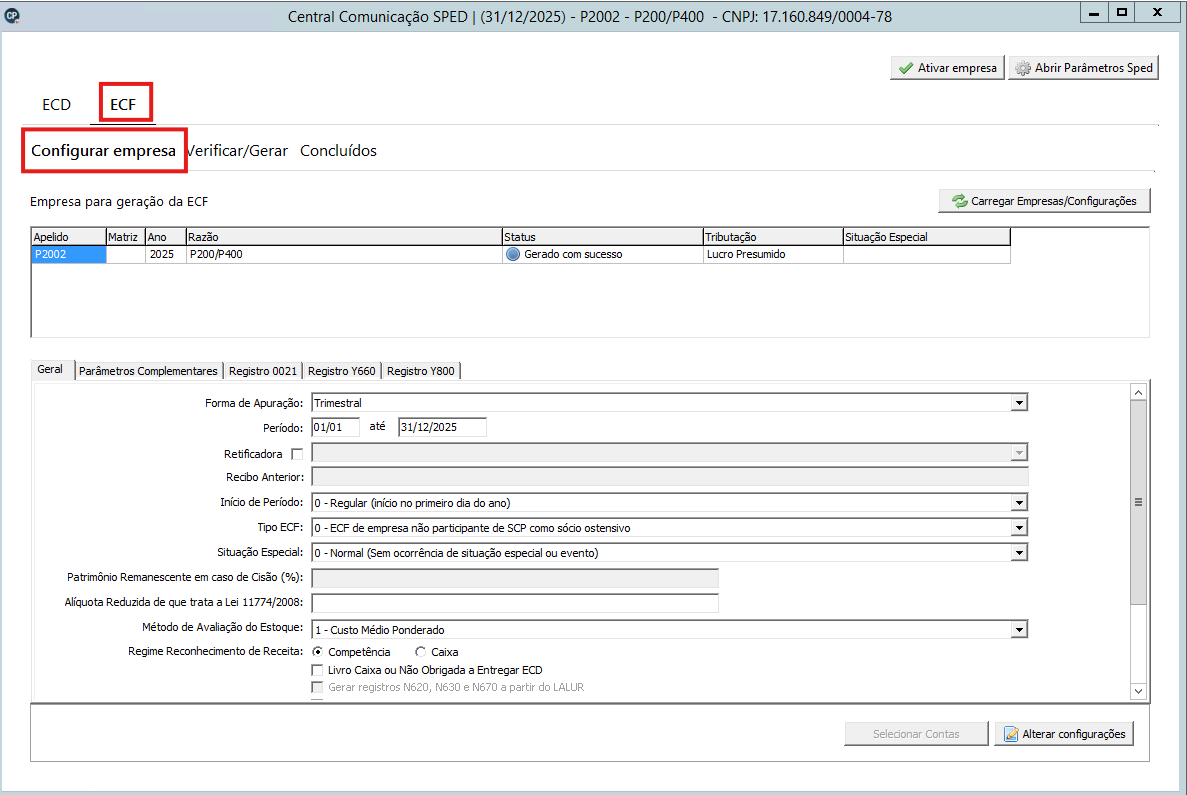
Task: Click the scrollbar up arrow in settings panel
Action: coord(1138,392)
